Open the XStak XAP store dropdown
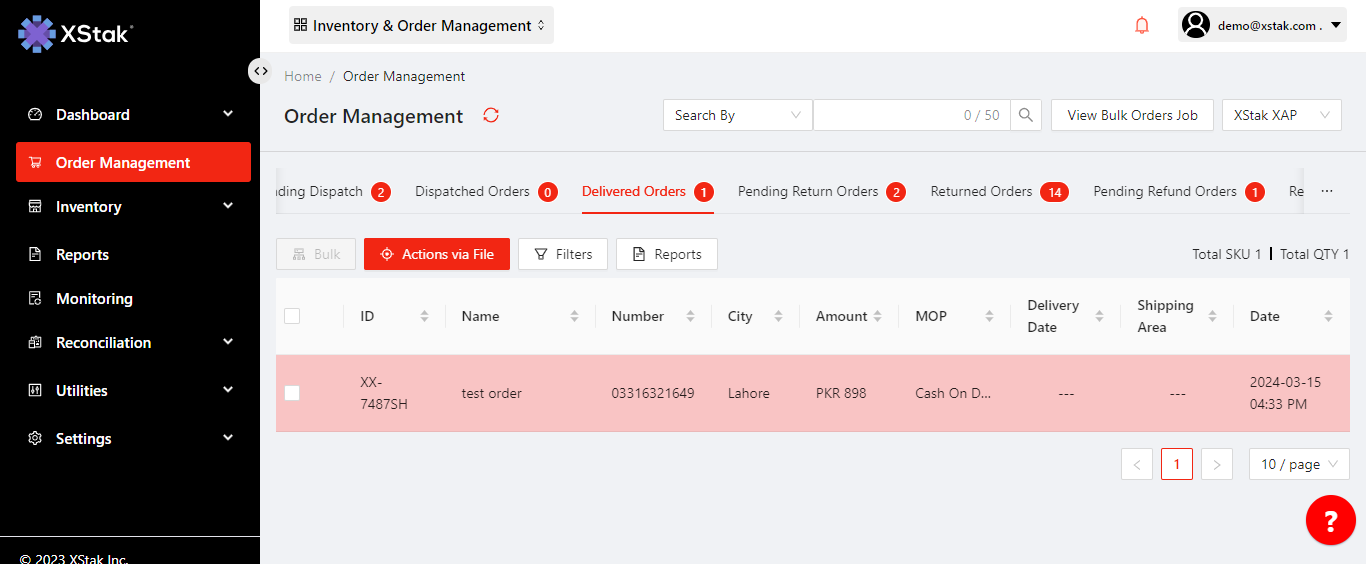 click(1281, 115)
